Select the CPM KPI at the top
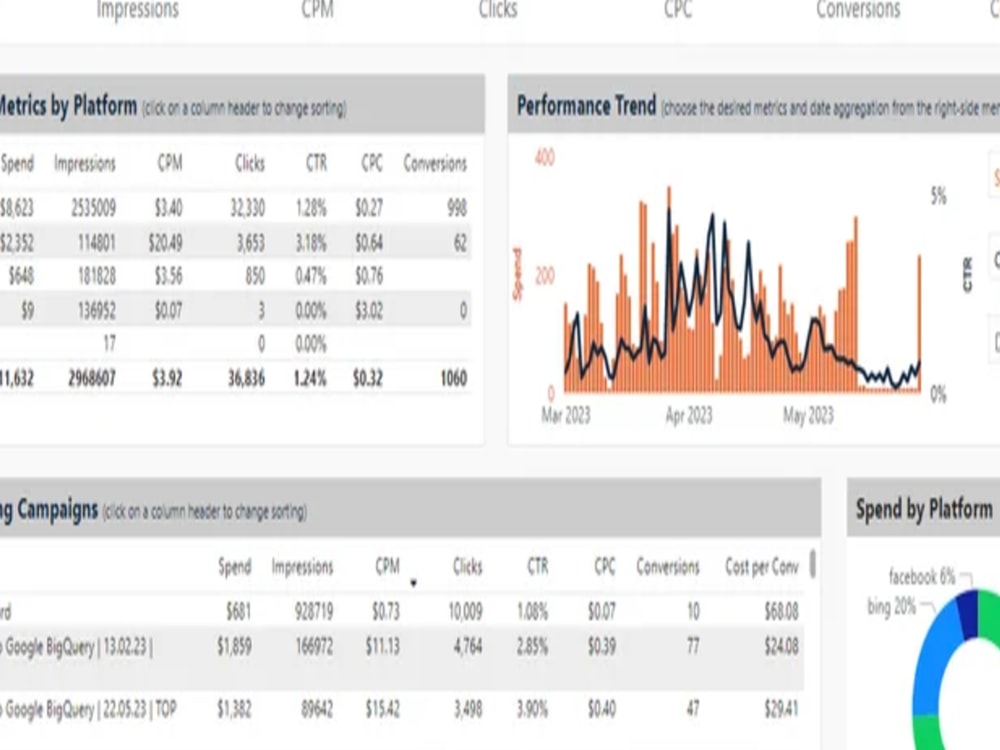Image resolution: width=1000 pixels, height=750 pixels. pyautogui.click(x=316, y=10)
